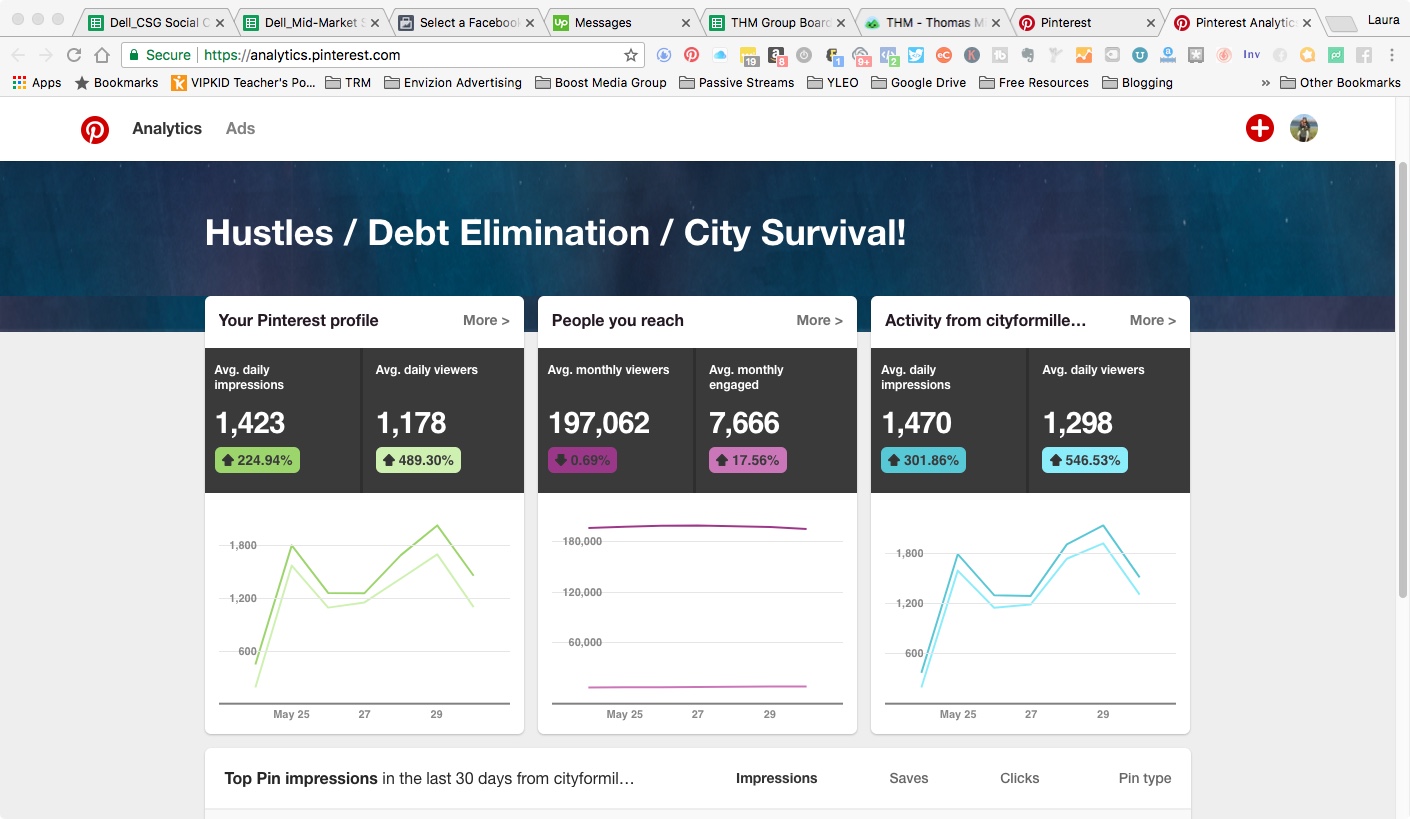Viewport: 1410px width, 819px height.
Task: Open the Analytics menu in the header
Action: point(167,129)
